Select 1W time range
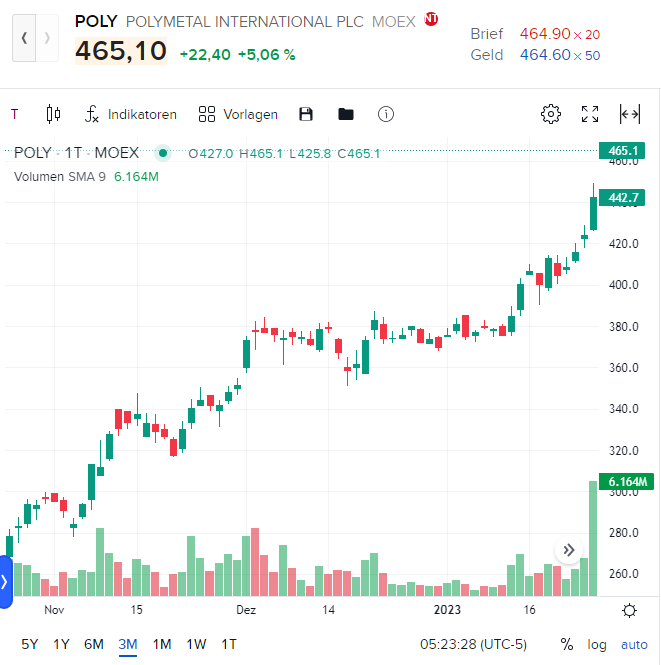Viewport: 661px width, 665px height. [x=196, y=644]
